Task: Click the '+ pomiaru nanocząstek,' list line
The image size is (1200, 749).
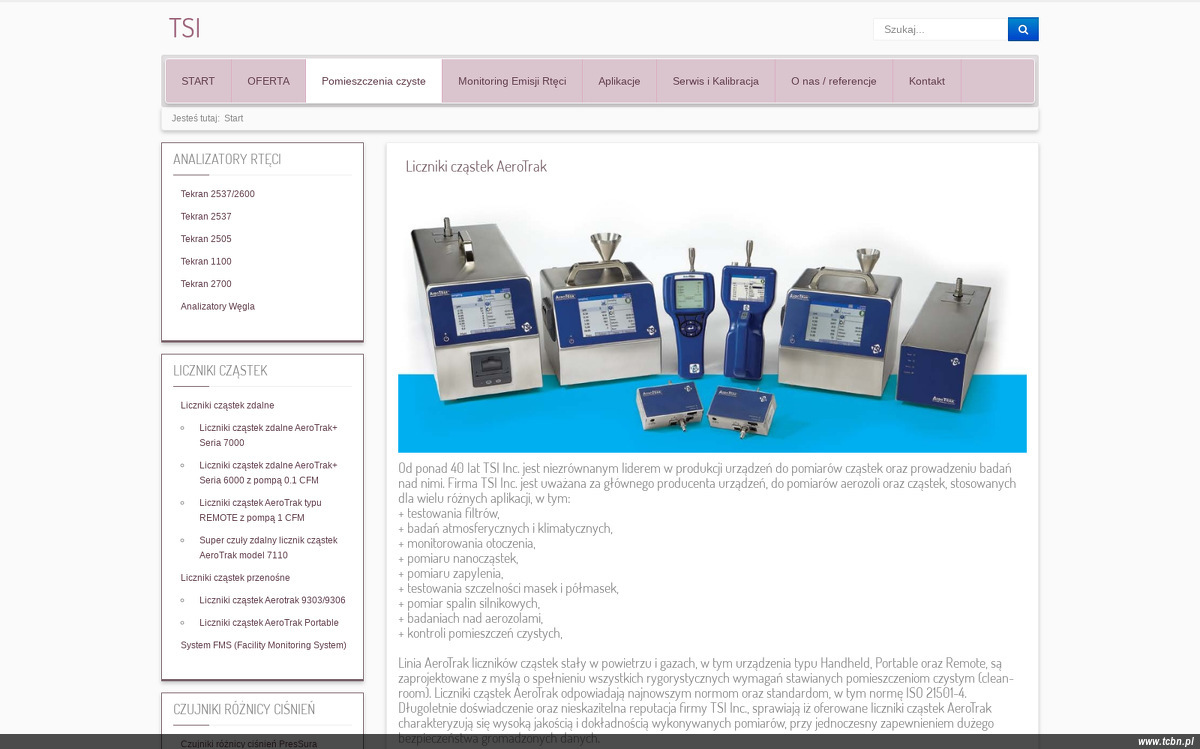Action: coord(458,558)
